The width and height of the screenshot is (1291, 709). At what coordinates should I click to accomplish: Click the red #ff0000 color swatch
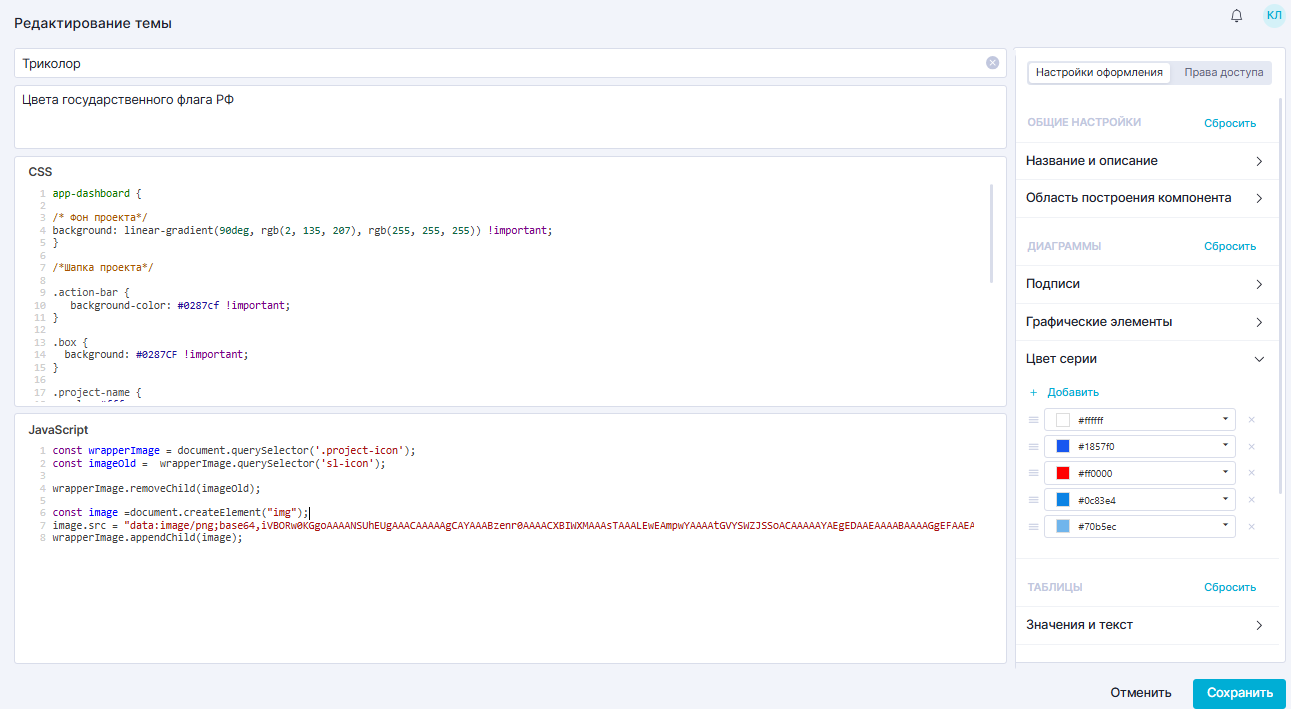(1063, 473)
